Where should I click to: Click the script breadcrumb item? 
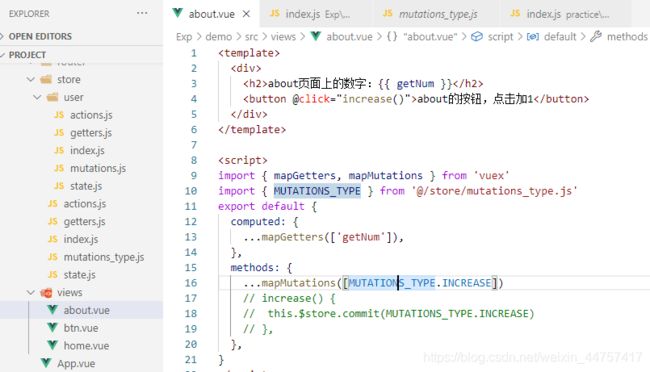click(x=500, y=37)
